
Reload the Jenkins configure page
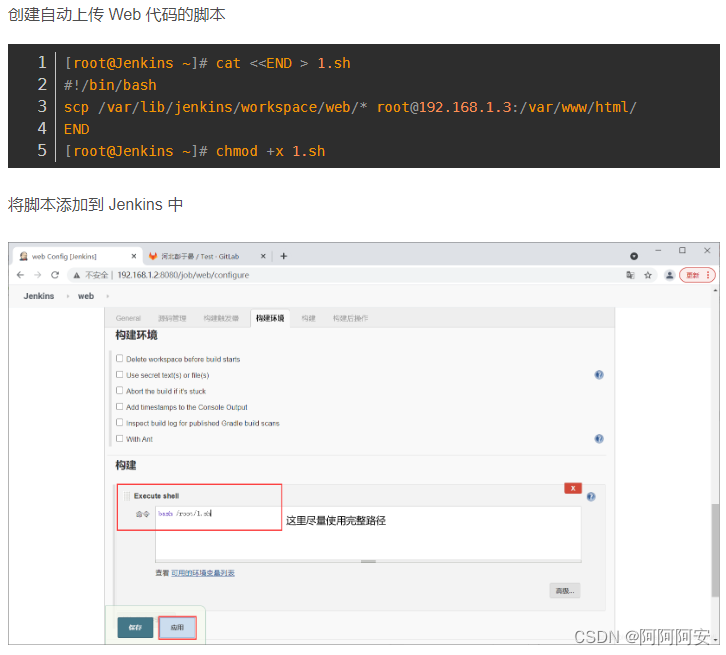pos(55,275)
